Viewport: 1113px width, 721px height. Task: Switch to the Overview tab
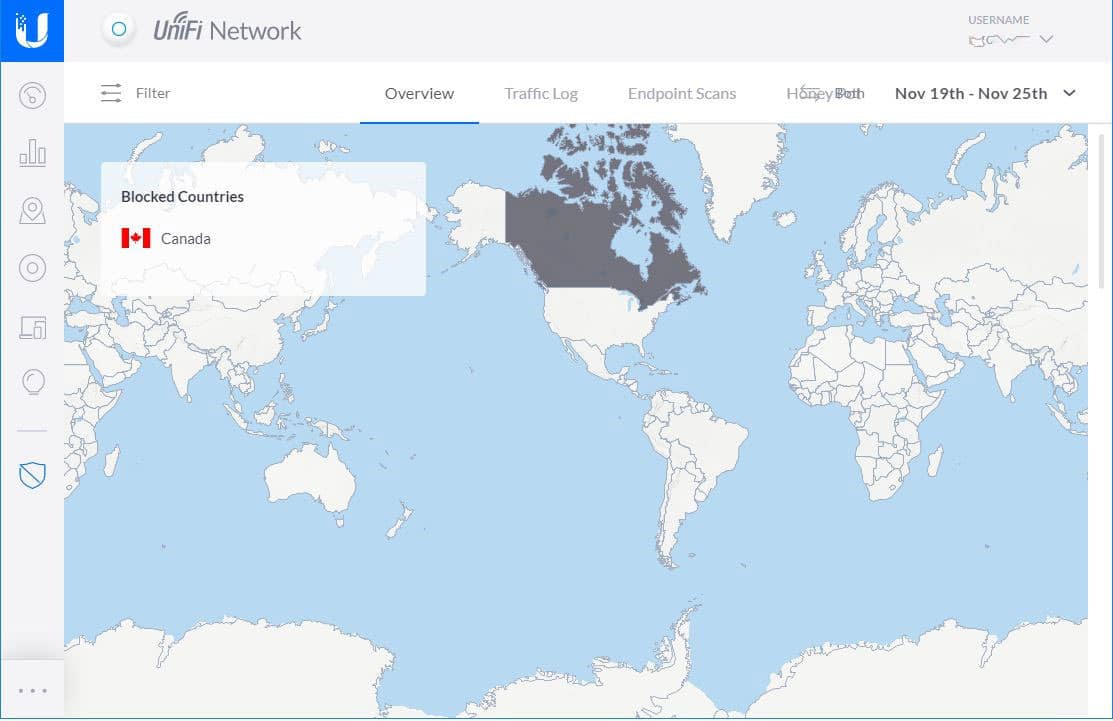[419, 93]
